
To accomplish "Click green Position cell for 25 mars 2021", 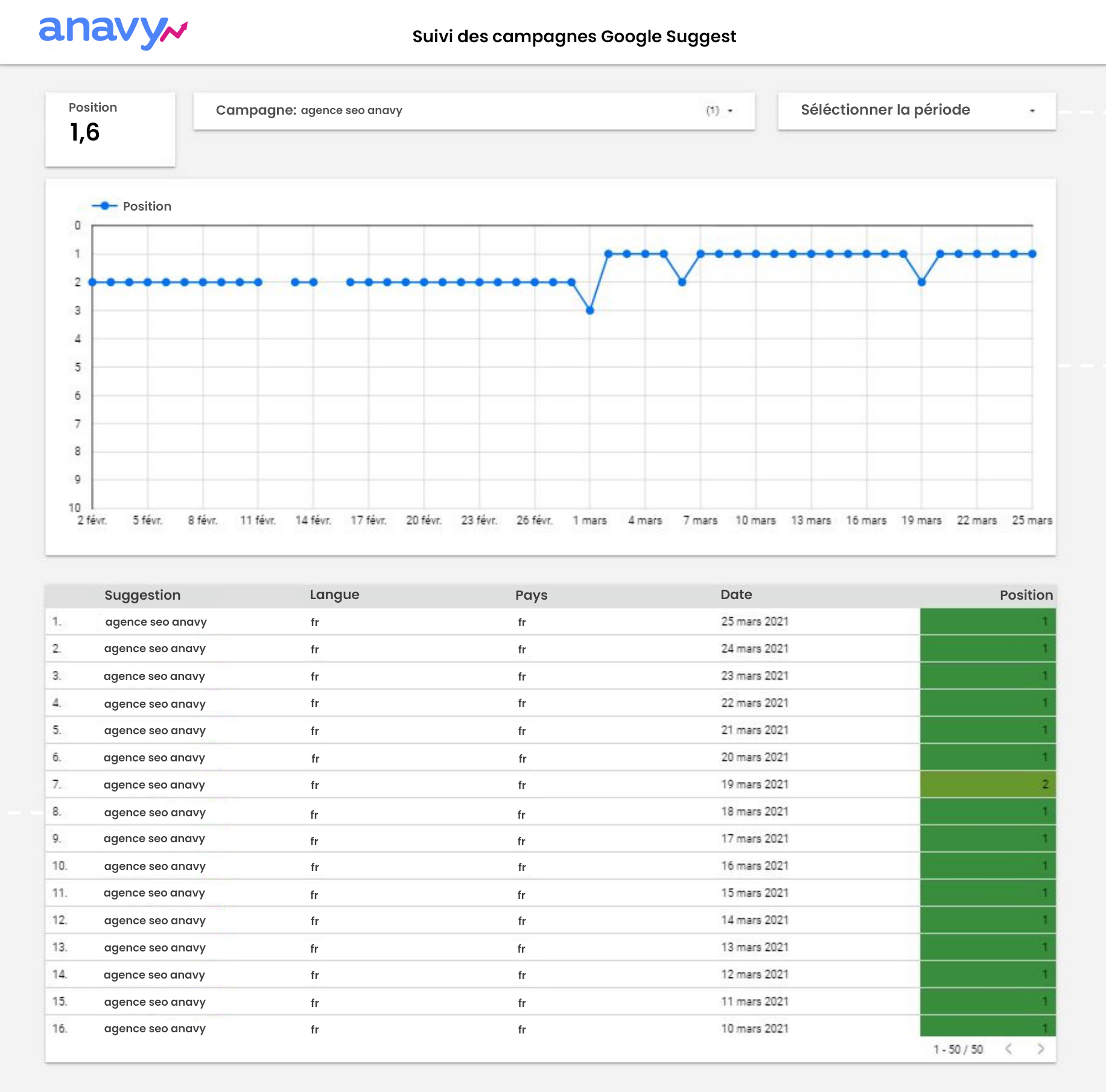I will pyautogui.click(x=988, y=621).
